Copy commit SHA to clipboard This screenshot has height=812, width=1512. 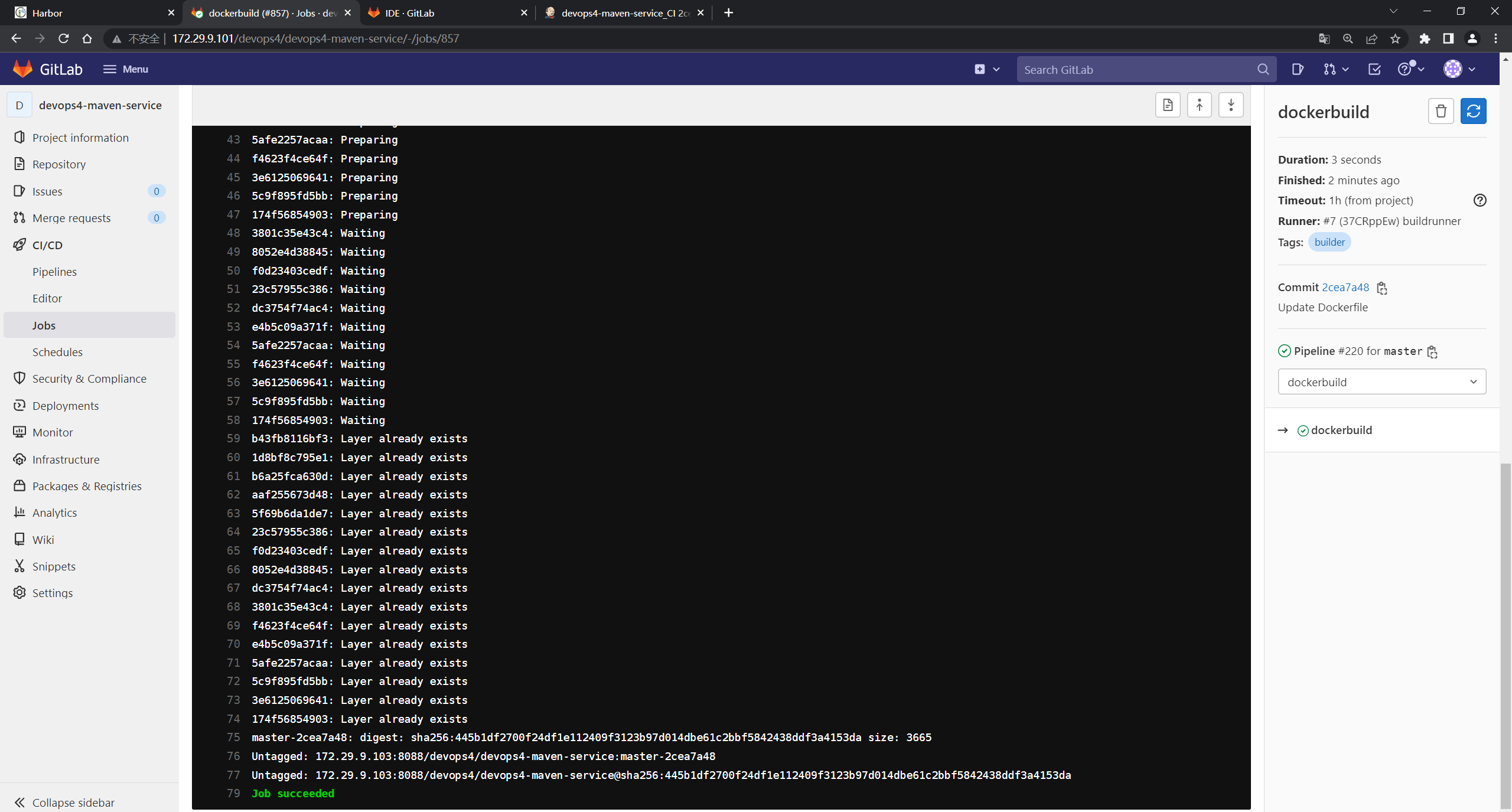(x=1382, y=288)
